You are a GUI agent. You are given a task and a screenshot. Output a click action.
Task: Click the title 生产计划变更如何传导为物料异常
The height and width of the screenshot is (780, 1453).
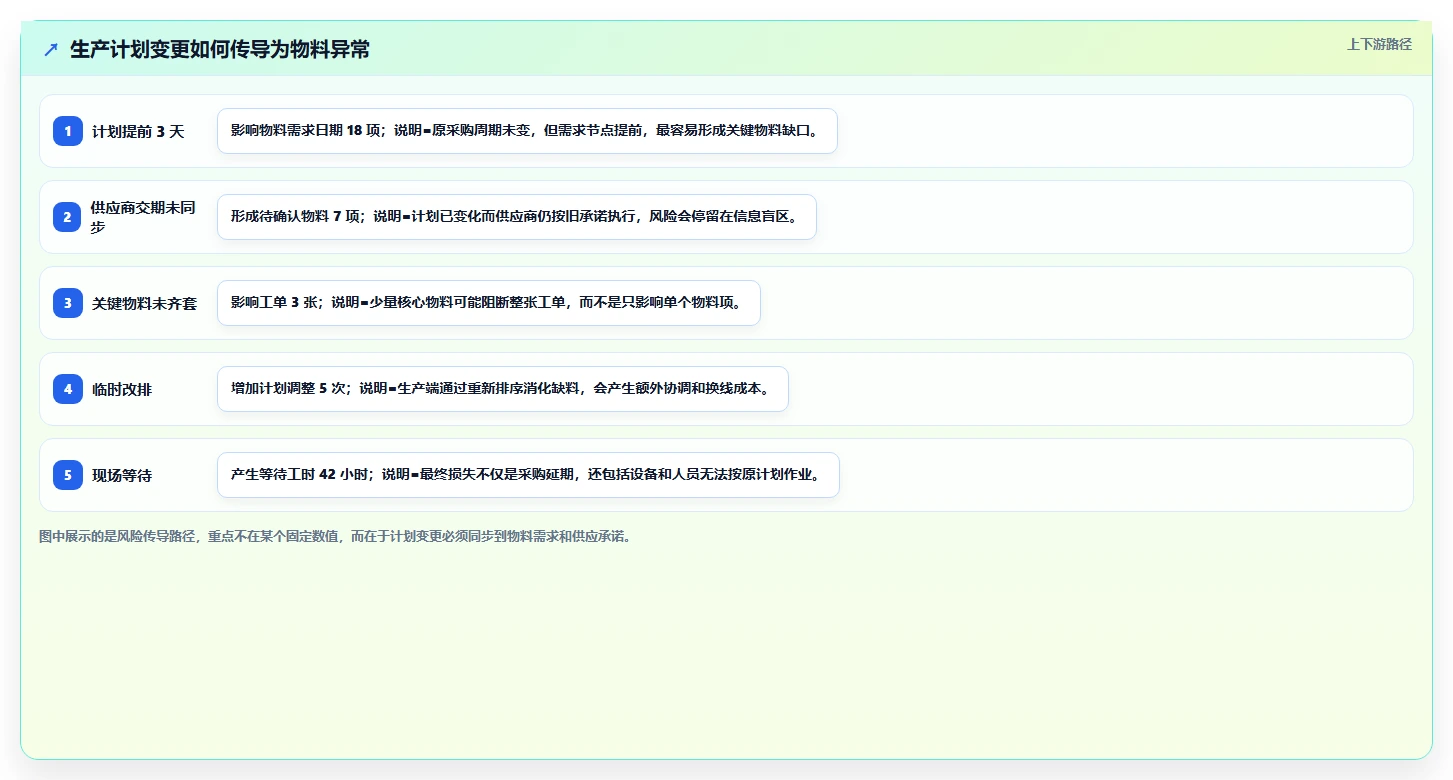tap(220, 49)
